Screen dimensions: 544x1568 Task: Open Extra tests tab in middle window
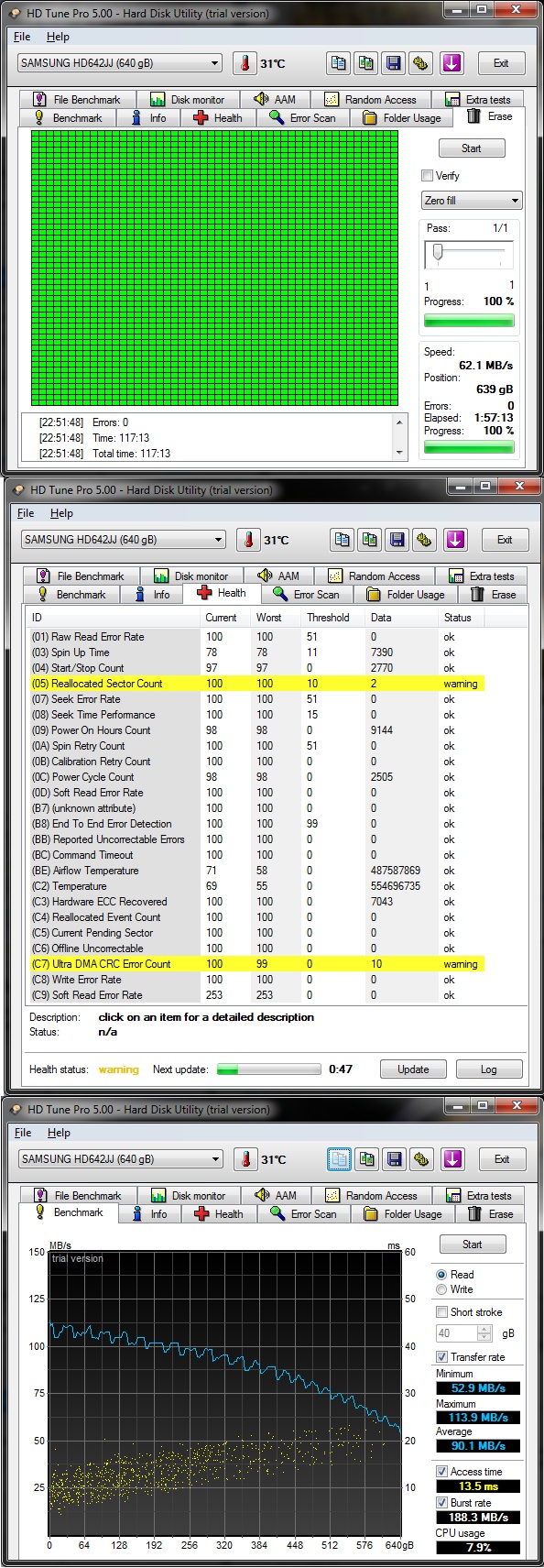click(x=482, y=576)
